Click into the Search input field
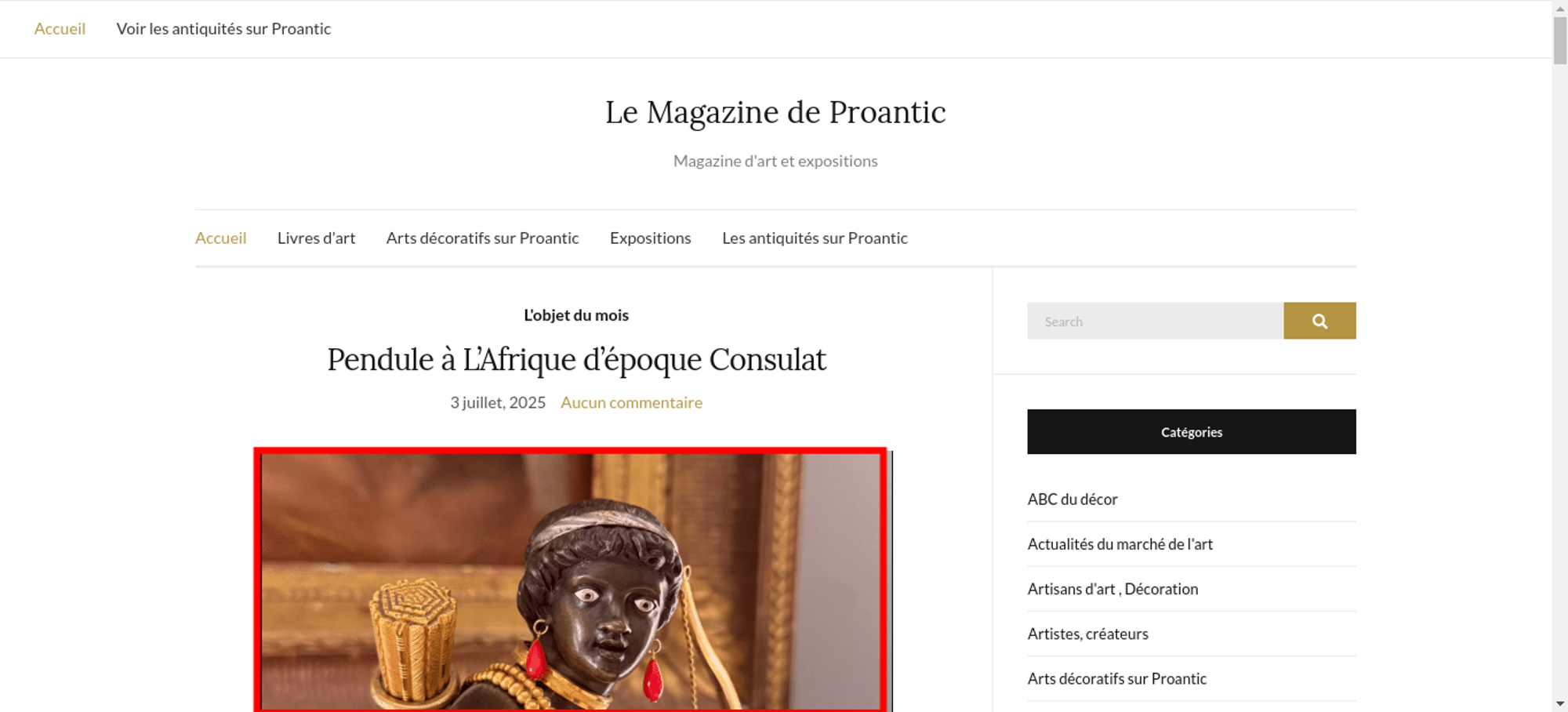This screenshot has width=1568, height=712. (x=1155, y=321)
